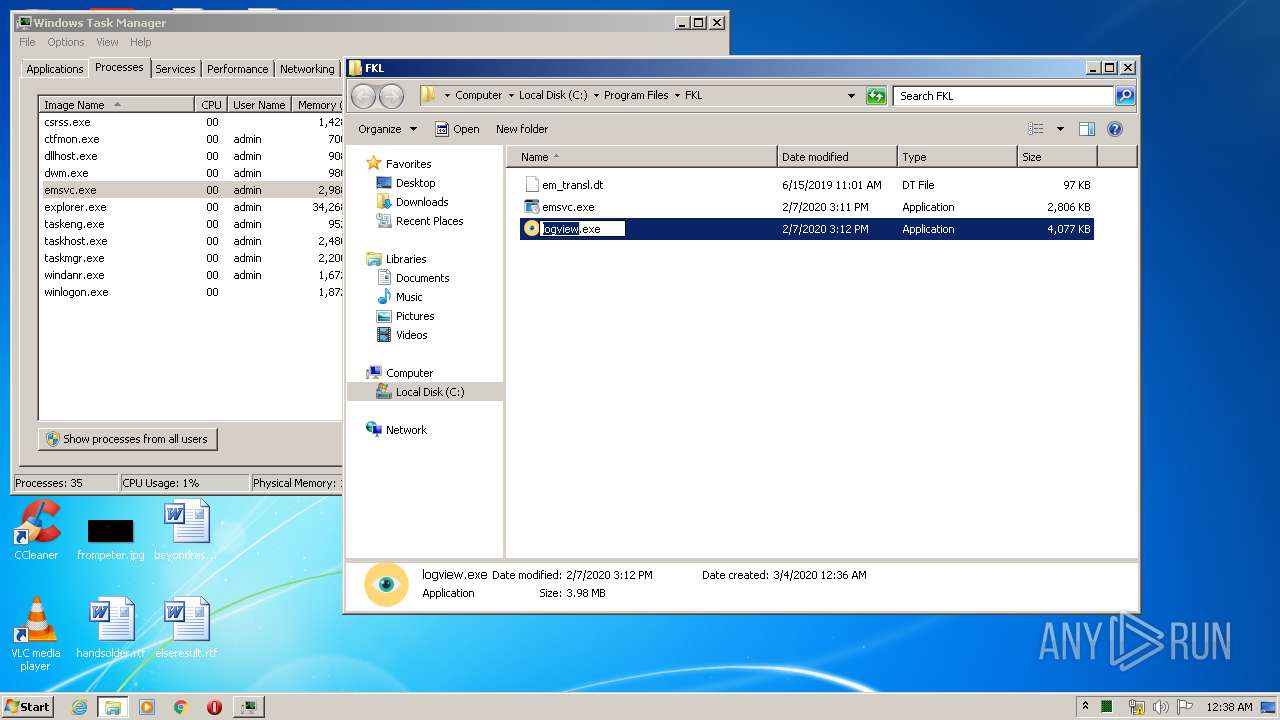Click Show processes from all users
The height and width of the screenshot is (720, 1280).
[127, 439]
